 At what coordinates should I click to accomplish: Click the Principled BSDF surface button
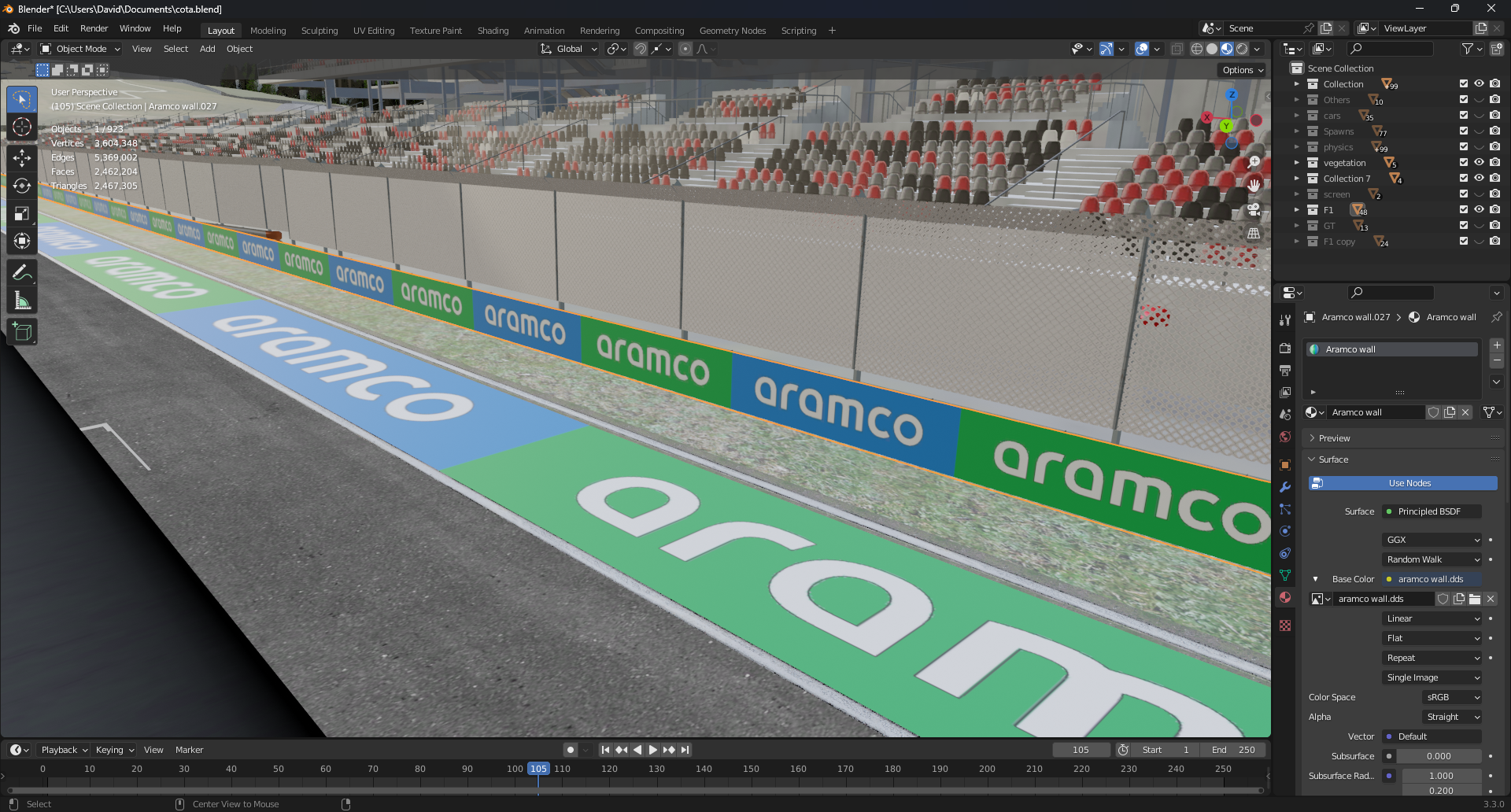click(x=1432, y=511)
